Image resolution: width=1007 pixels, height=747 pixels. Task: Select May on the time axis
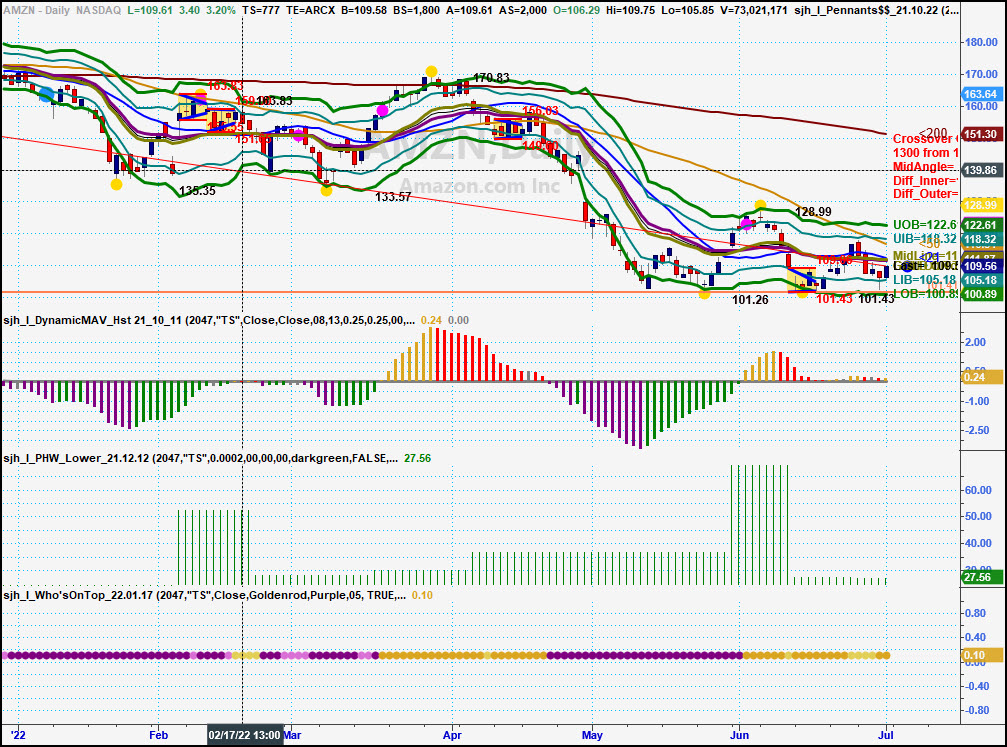click(x=592, y=735)
